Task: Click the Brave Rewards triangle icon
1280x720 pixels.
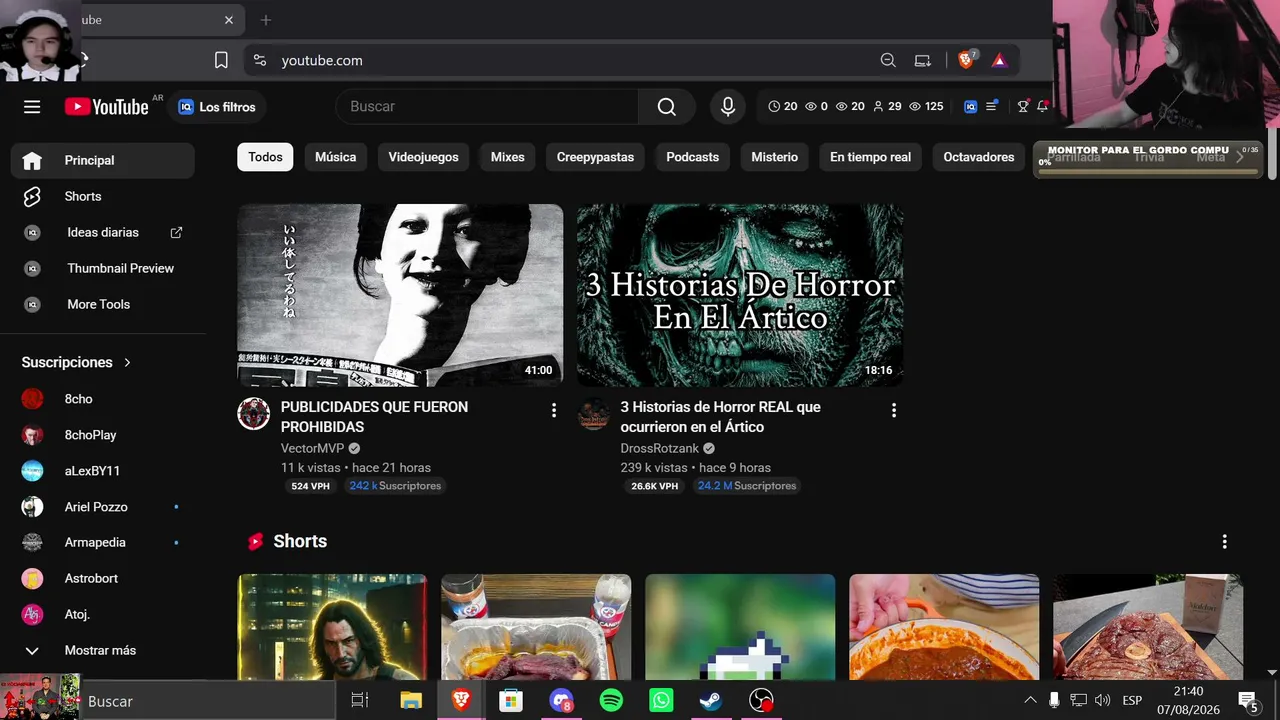Action: [999, 60]
